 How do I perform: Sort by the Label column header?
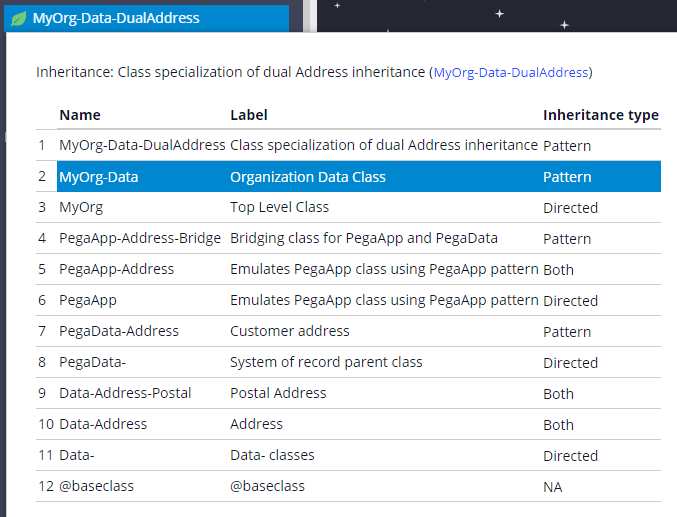pyautogui.click(x=249, y=115)
